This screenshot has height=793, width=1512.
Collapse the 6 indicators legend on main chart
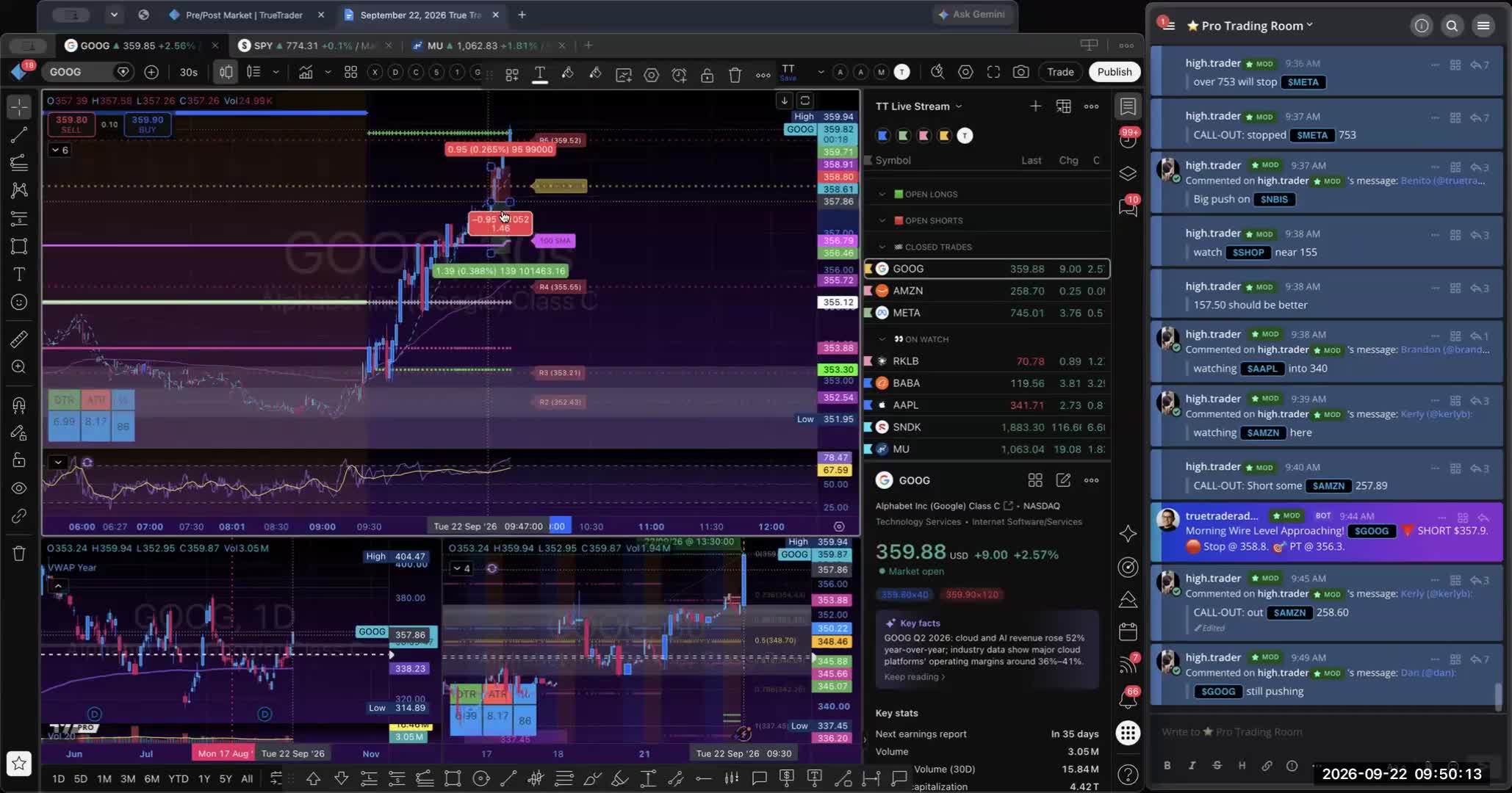pyautogui.click(x=60, y=150)
